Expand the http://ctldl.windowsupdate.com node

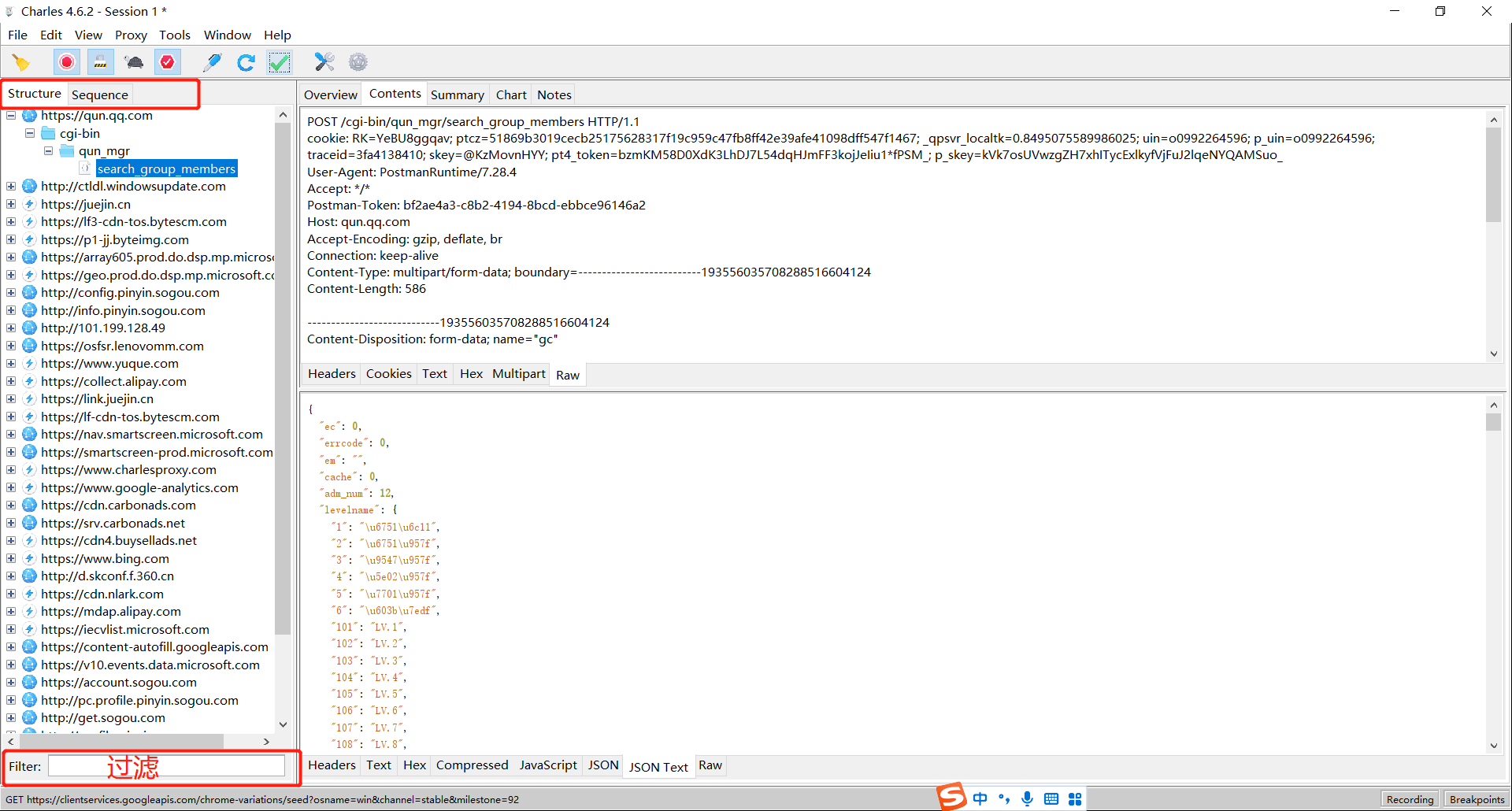point(11,187)
